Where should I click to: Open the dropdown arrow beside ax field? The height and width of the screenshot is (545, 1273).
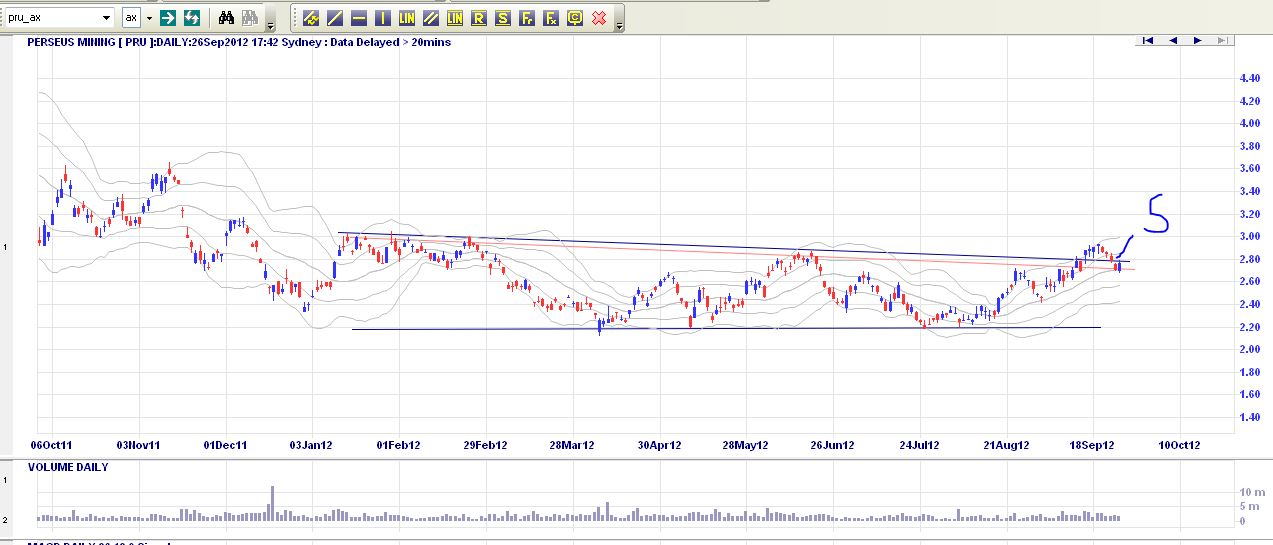pos(150,18)
